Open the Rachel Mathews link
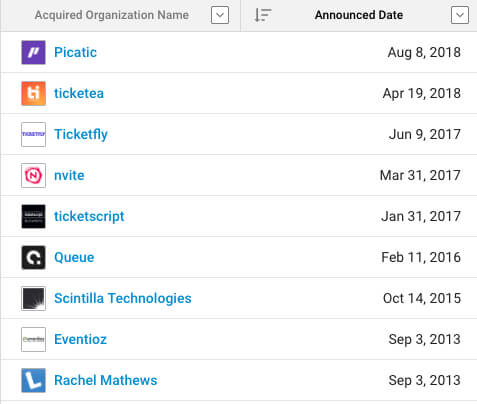 (106, 380)
